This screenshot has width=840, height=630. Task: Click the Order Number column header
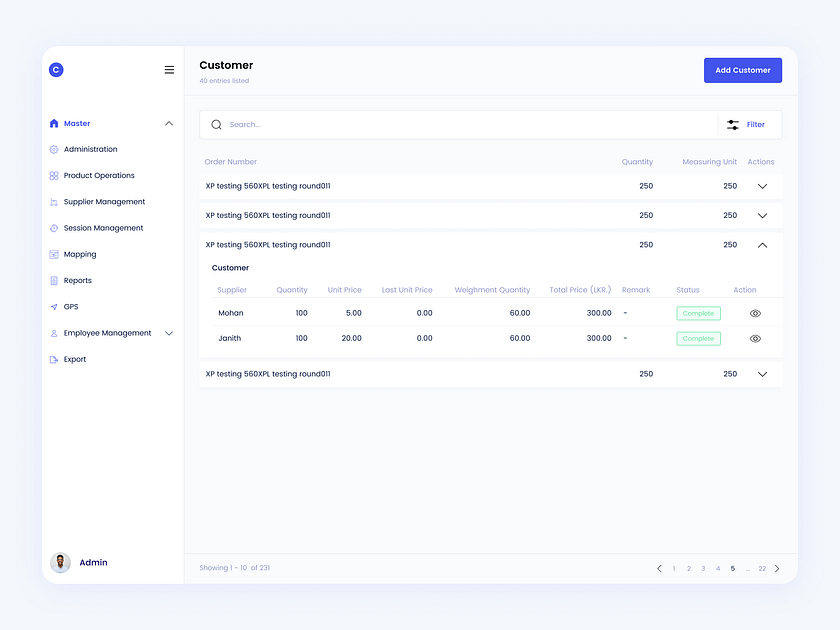click(230, 162)
